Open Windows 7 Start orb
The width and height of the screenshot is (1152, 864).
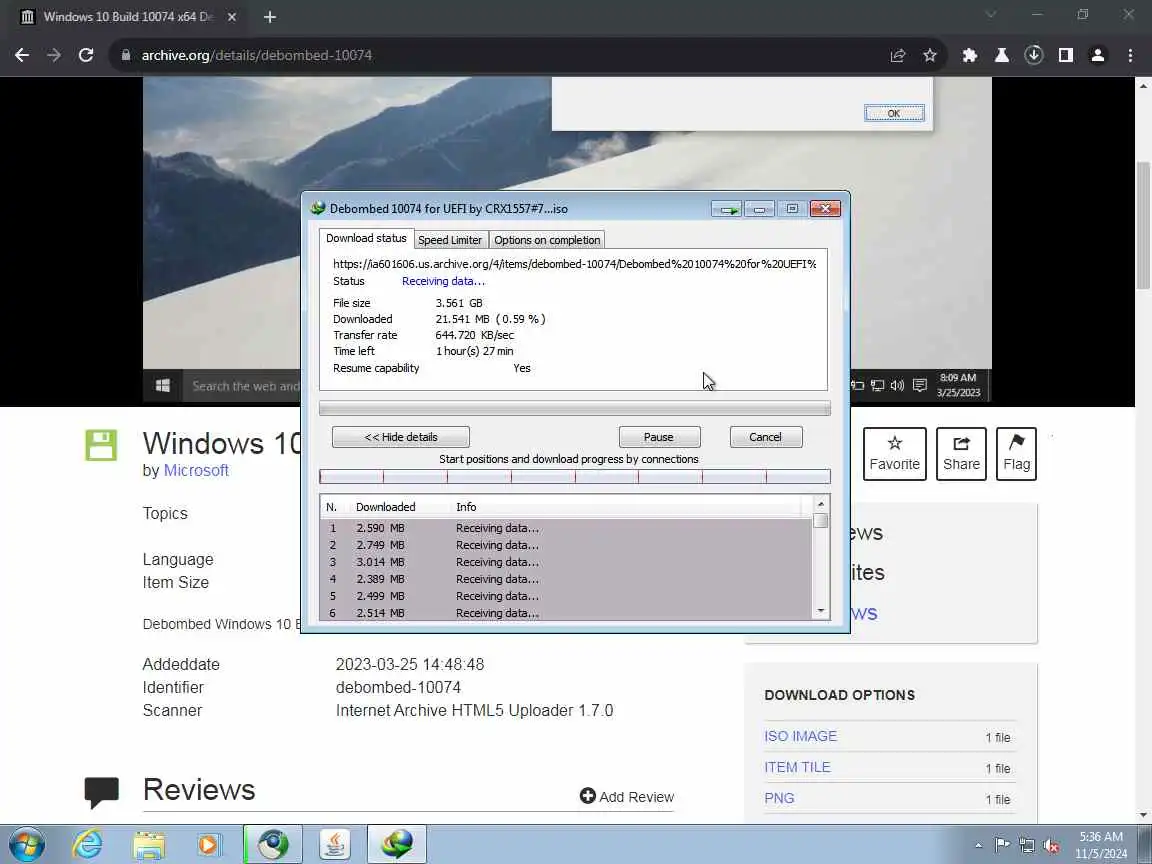[26, 844]
